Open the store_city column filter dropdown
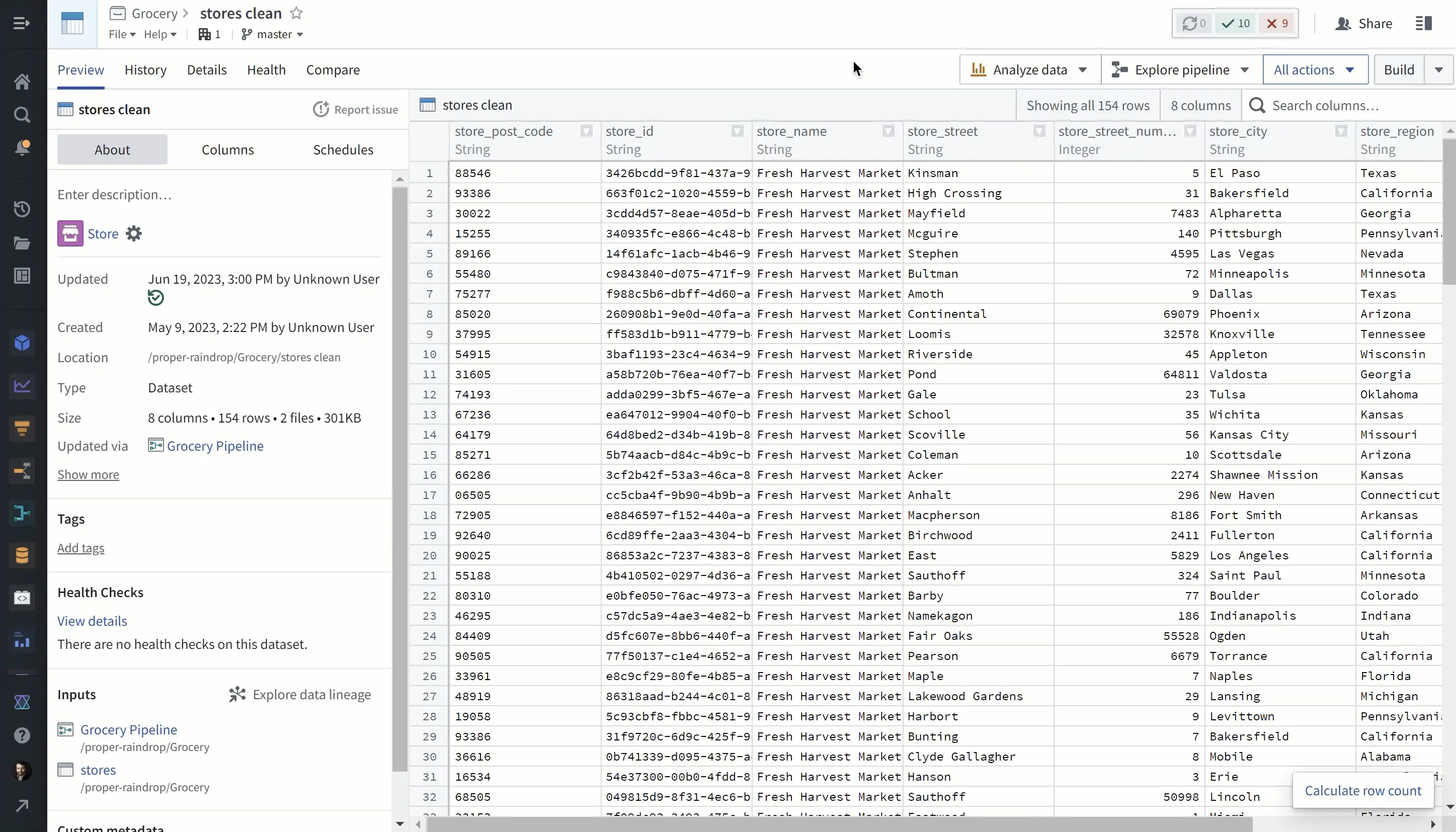 pyautogui.click(x=1341, y=131)
